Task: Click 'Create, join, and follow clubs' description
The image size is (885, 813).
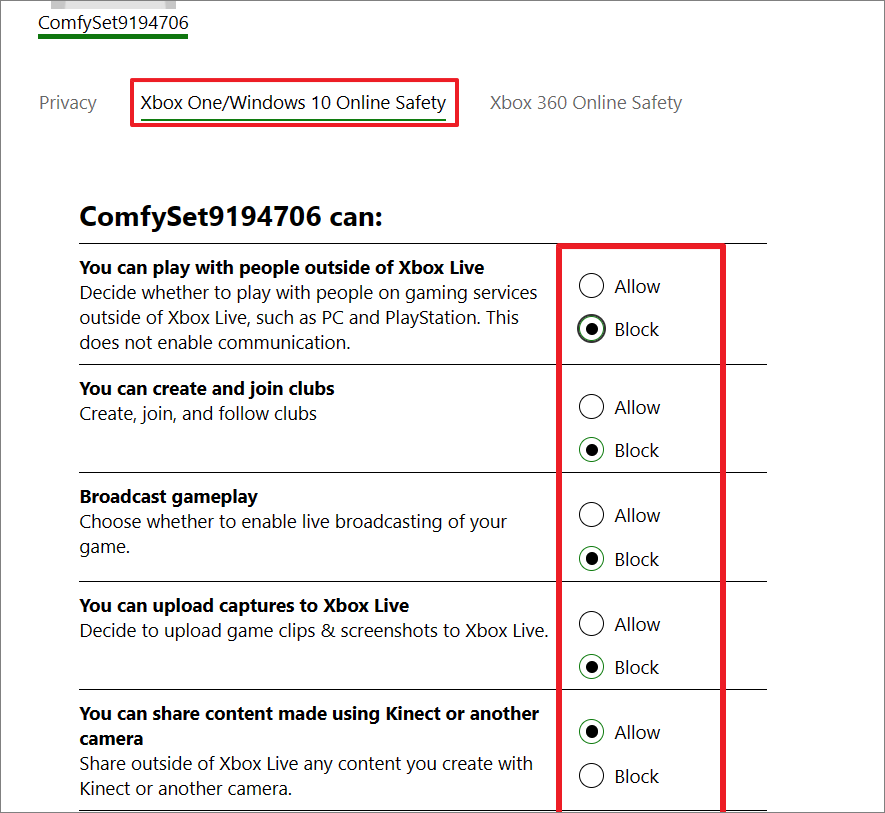Action: [198, 414]
